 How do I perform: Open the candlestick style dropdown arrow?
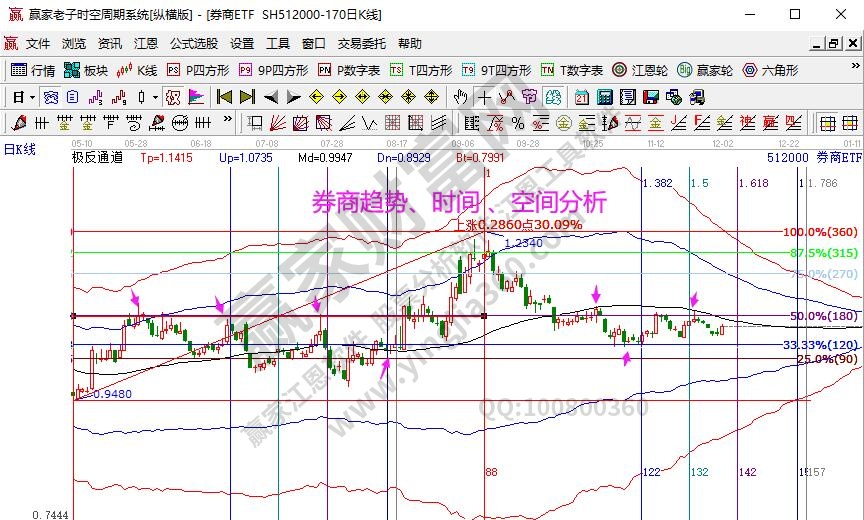154,97
